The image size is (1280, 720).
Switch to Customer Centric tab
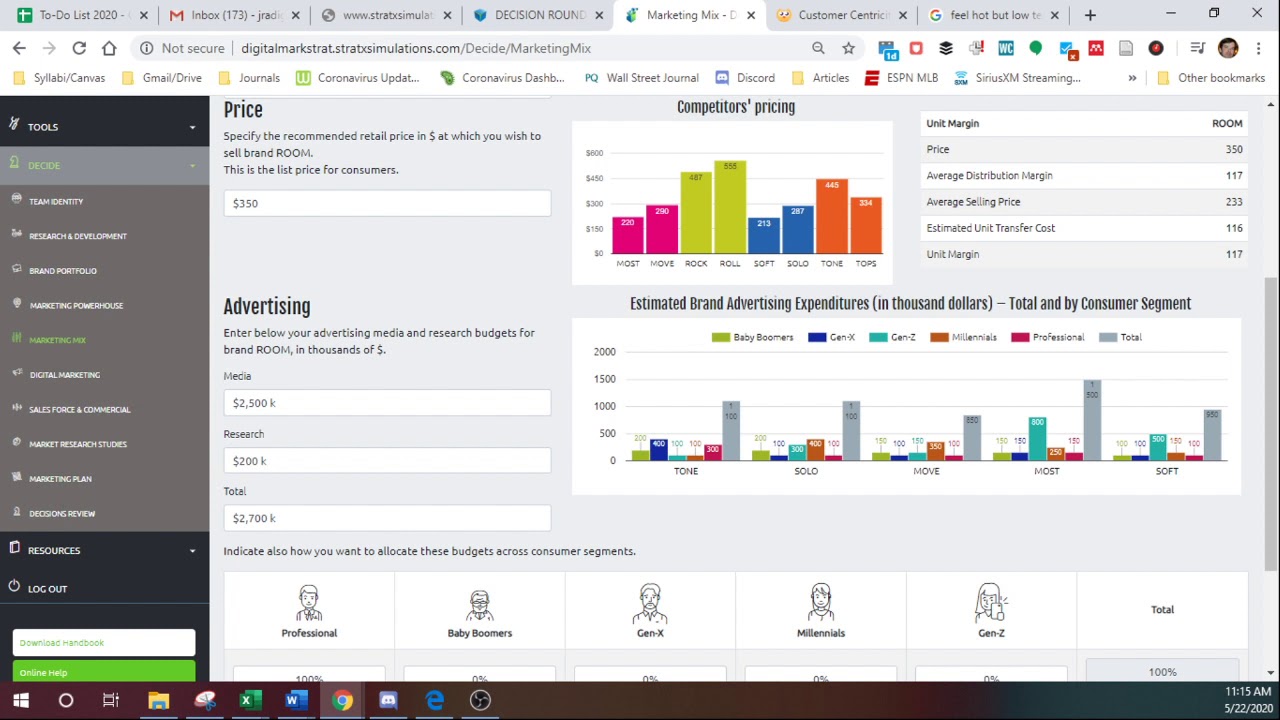click(x=842, y=15)
